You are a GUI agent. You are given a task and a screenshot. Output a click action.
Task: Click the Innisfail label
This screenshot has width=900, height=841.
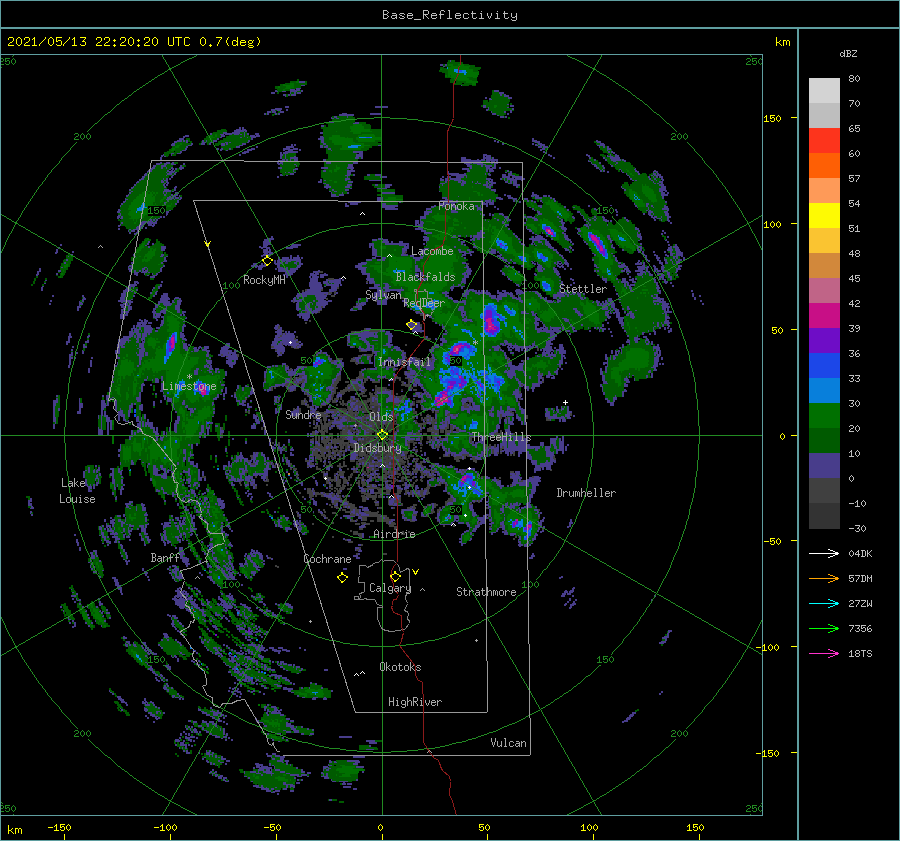pos(404,362)
